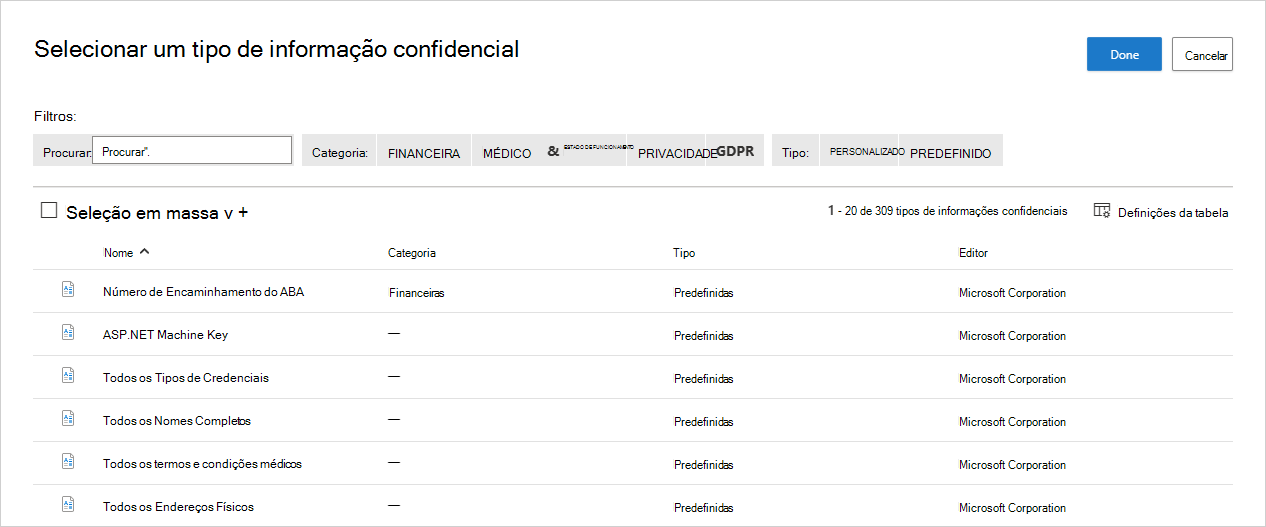Click the ASP.NET Machine Key row icon
The image size is (1266, 527).
(68, 333)
